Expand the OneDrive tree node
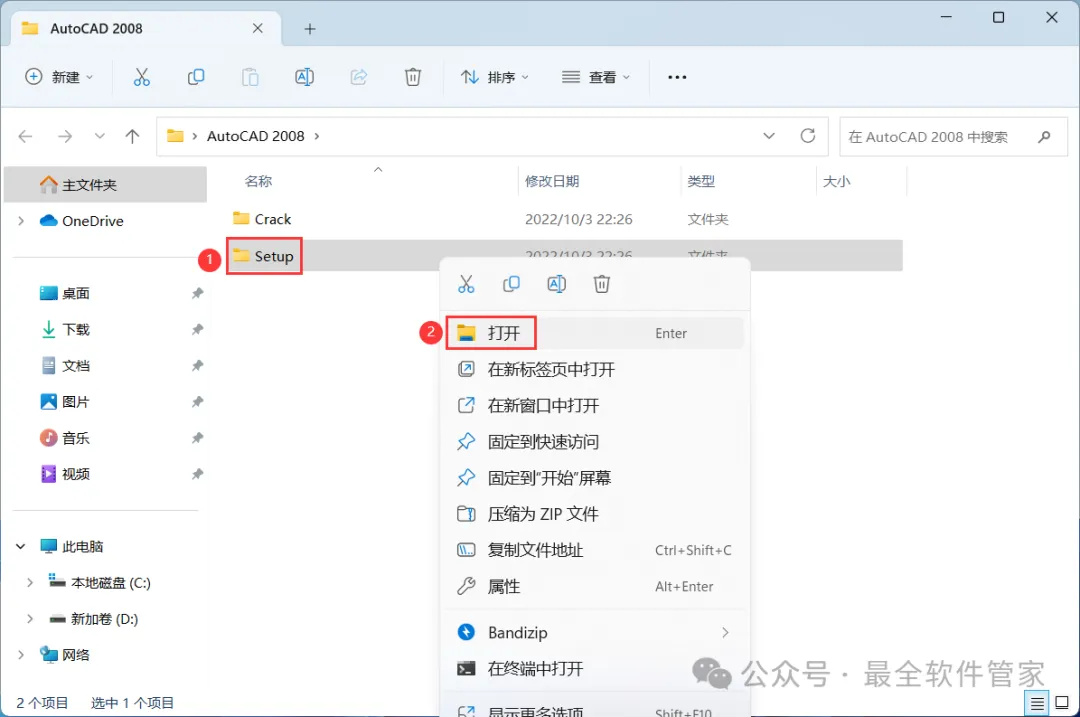 [x=21, y=221]
